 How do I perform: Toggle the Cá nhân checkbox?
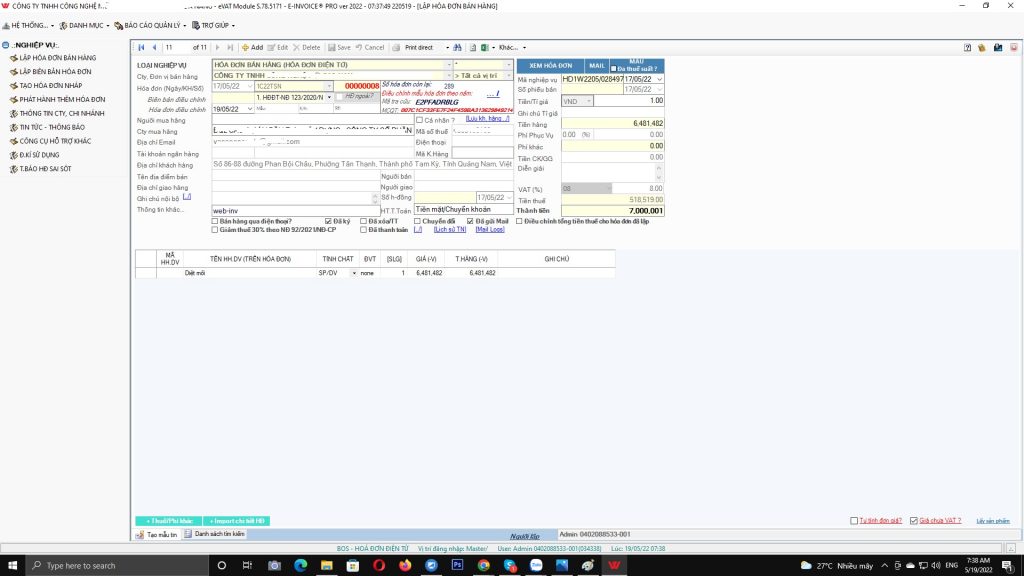tap(419, 120)
